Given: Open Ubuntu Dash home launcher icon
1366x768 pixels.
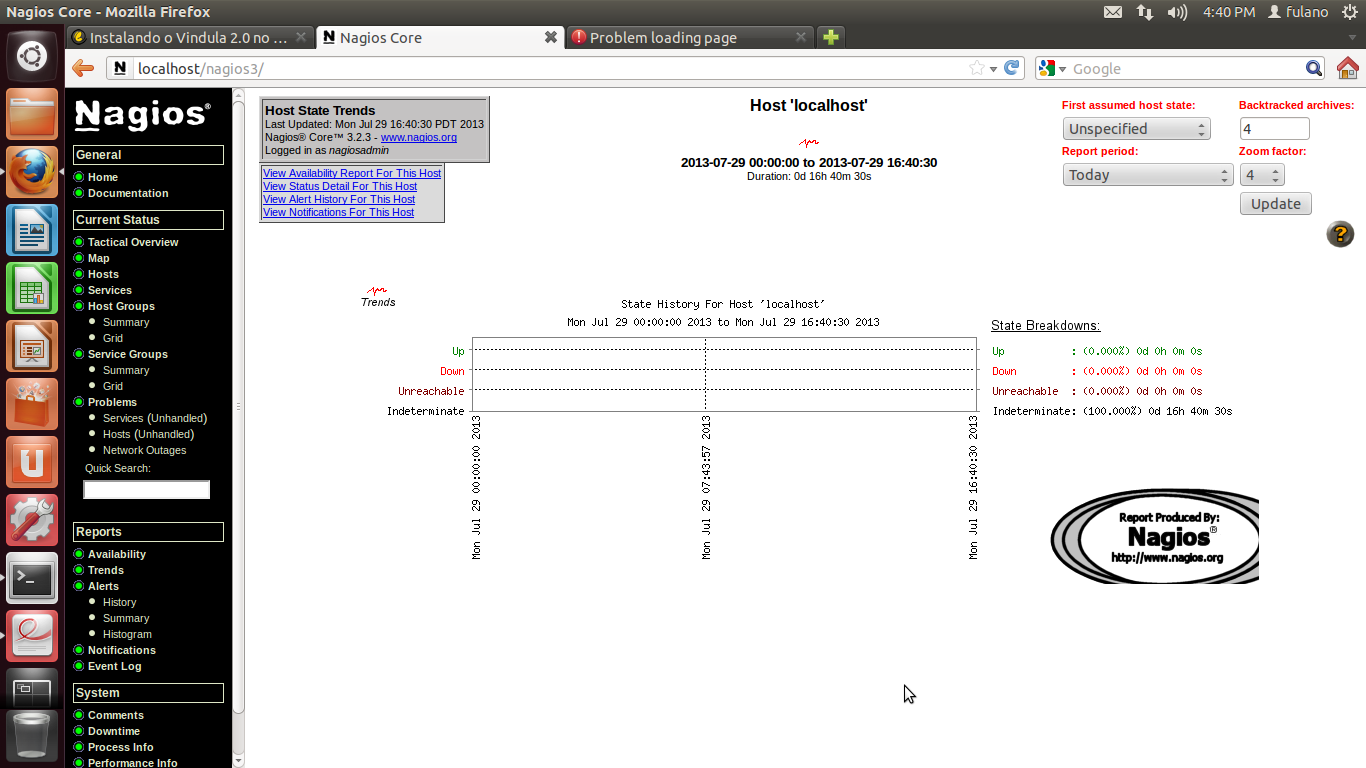Looking at the screenshot, I should [x=32, y=56].
